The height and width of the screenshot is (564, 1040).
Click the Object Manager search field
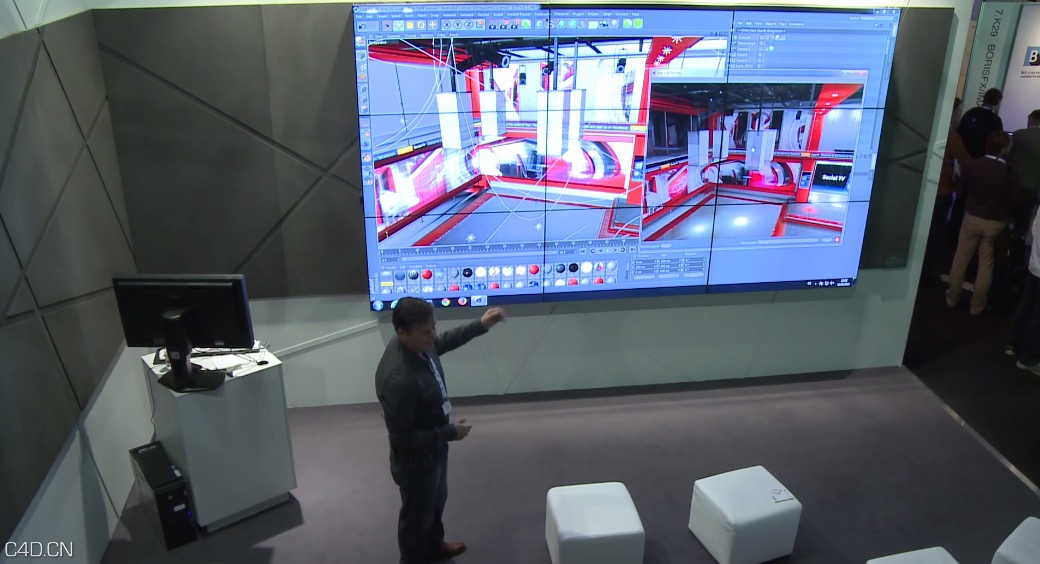point(812,31)
